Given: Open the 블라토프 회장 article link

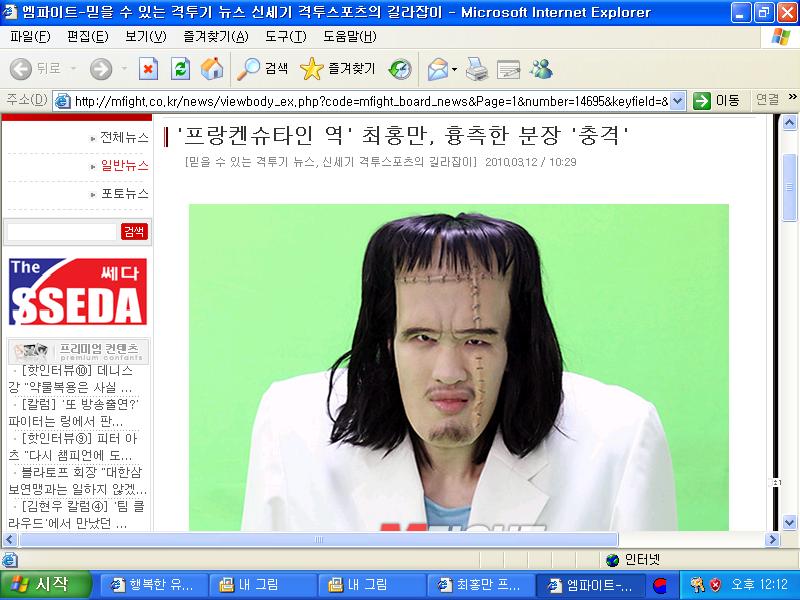Looking at the screenshot, I should (x=78, y=480).
